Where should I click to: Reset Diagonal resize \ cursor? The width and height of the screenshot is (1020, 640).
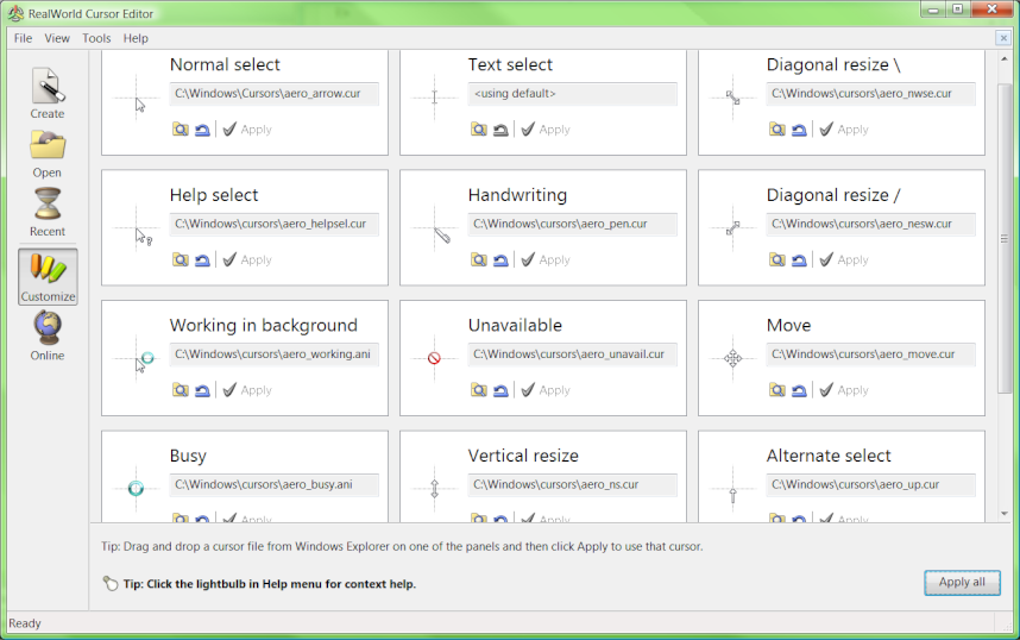click(x=799, y=129)
